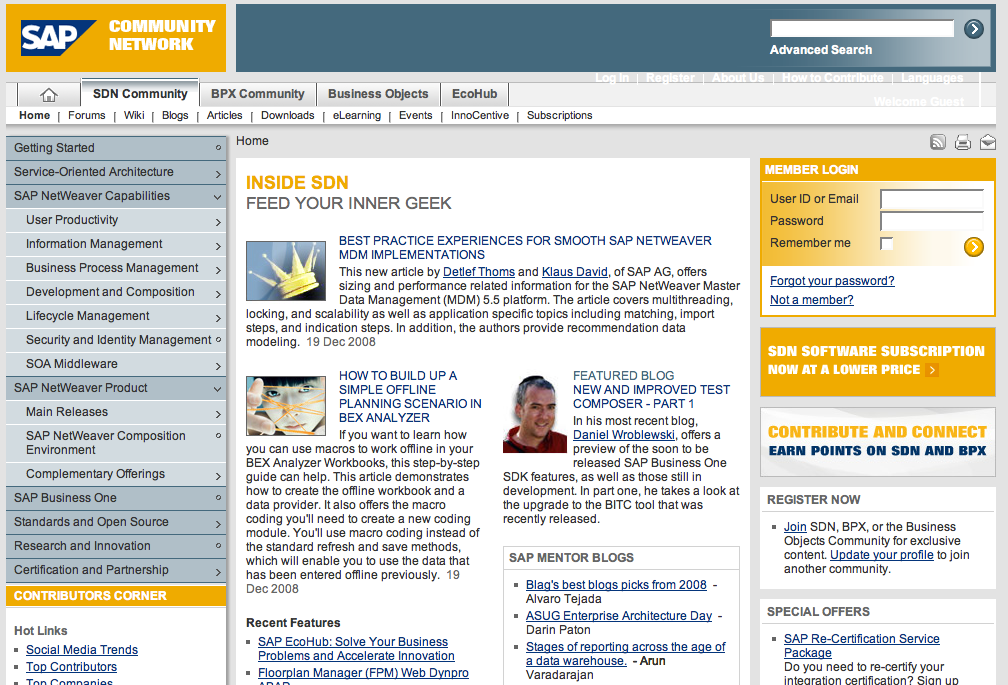The height and width of the screenshot is (685, 1008).
Task: Open Top Contributors hot link
Action: (71, 666)
